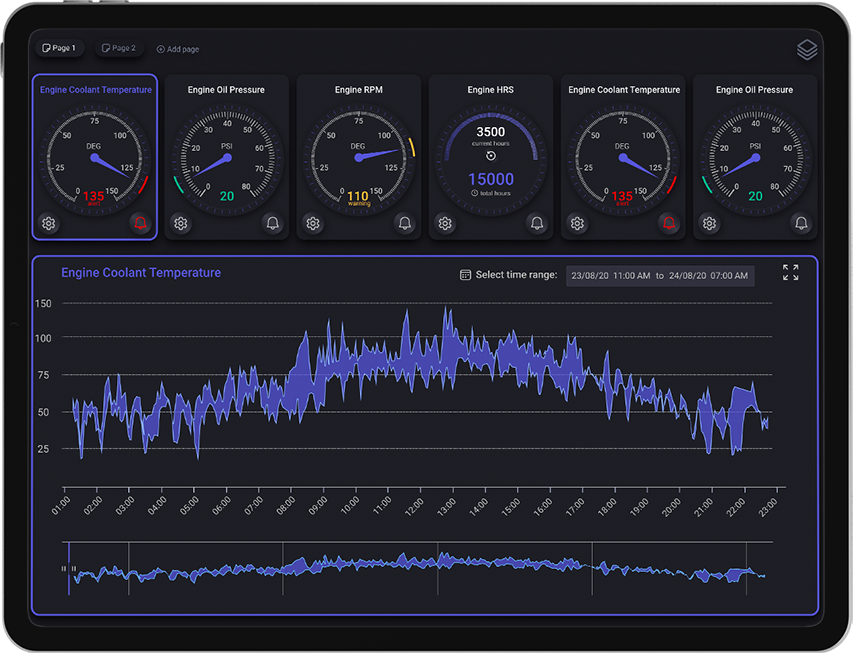
Task: Click red bell on the non-highlighted Engine Coolant Temperature card
Action: (x=669, y=223)
